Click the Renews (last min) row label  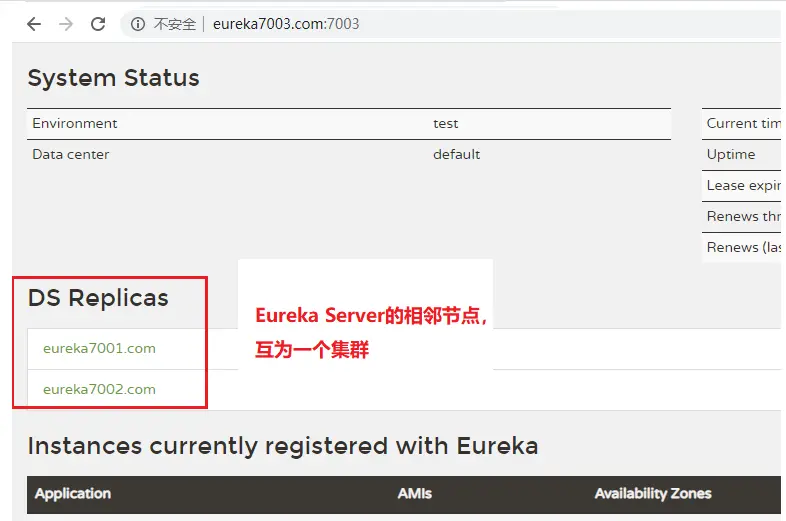(x=743, y=248)
